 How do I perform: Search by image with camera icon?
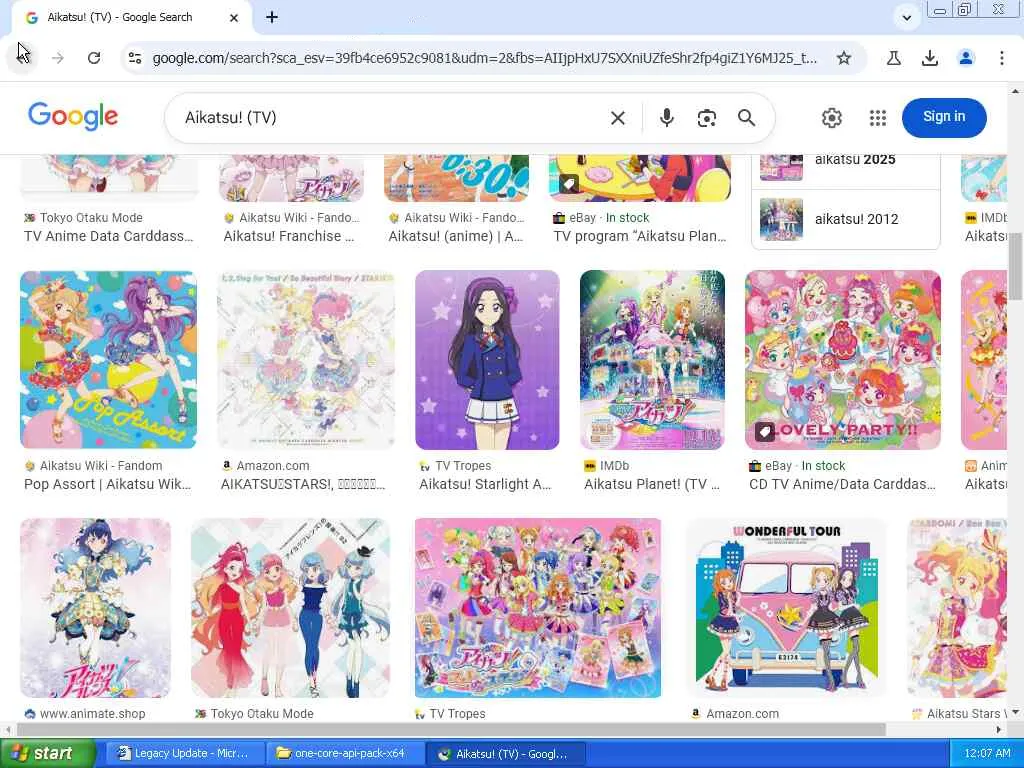(707, 118)
